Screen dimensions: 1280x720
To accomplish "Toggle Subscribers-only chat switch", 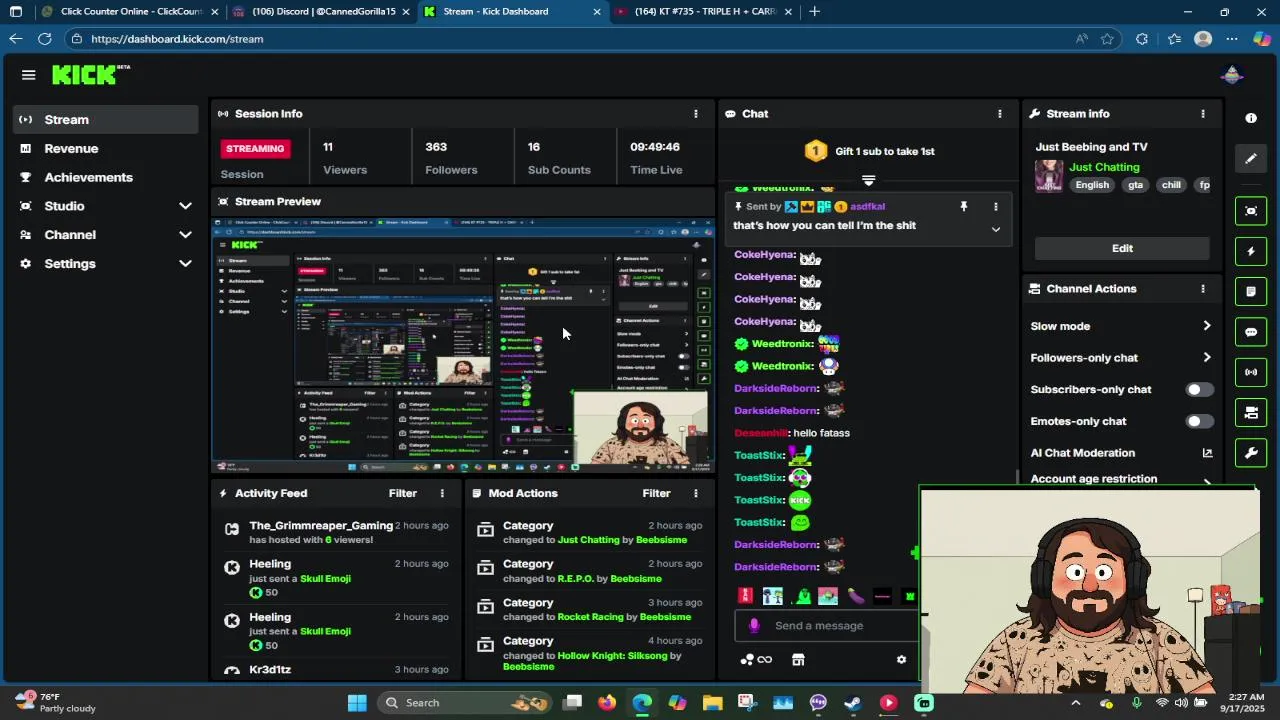I will click(1199, 390).
